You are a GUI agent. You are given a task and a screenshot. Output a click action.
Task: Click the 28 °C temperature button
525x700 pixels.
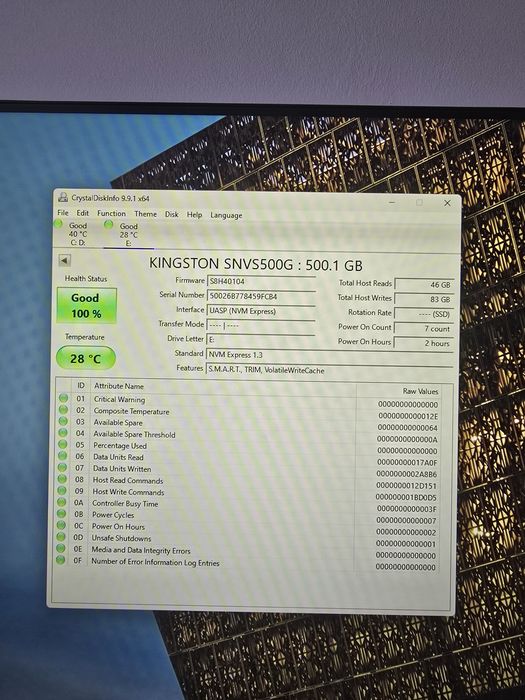click(x=86, y=358)
